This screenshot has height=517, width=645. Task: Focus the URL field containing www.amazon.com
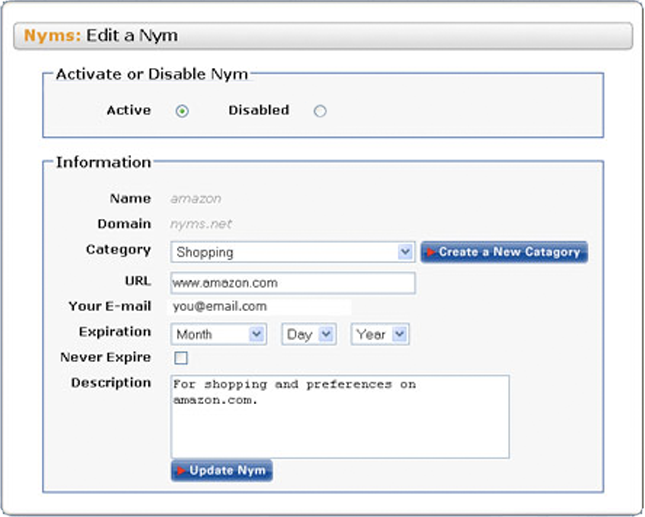click(292, 283)
